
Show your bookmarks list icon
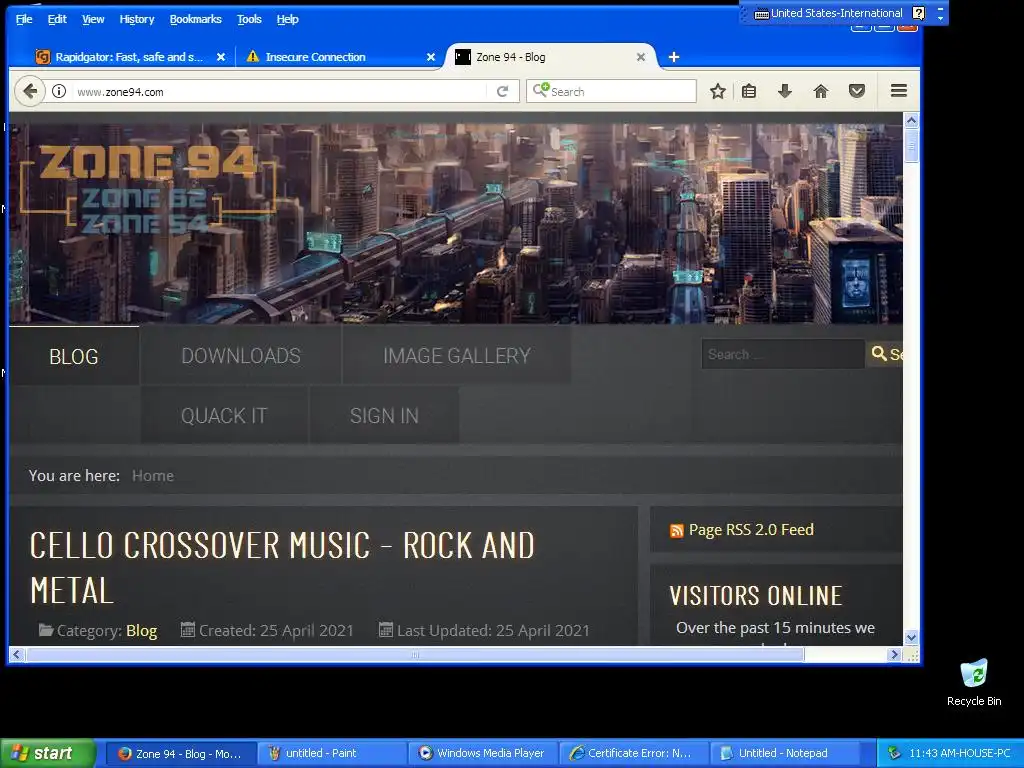[x=749, y=91]
